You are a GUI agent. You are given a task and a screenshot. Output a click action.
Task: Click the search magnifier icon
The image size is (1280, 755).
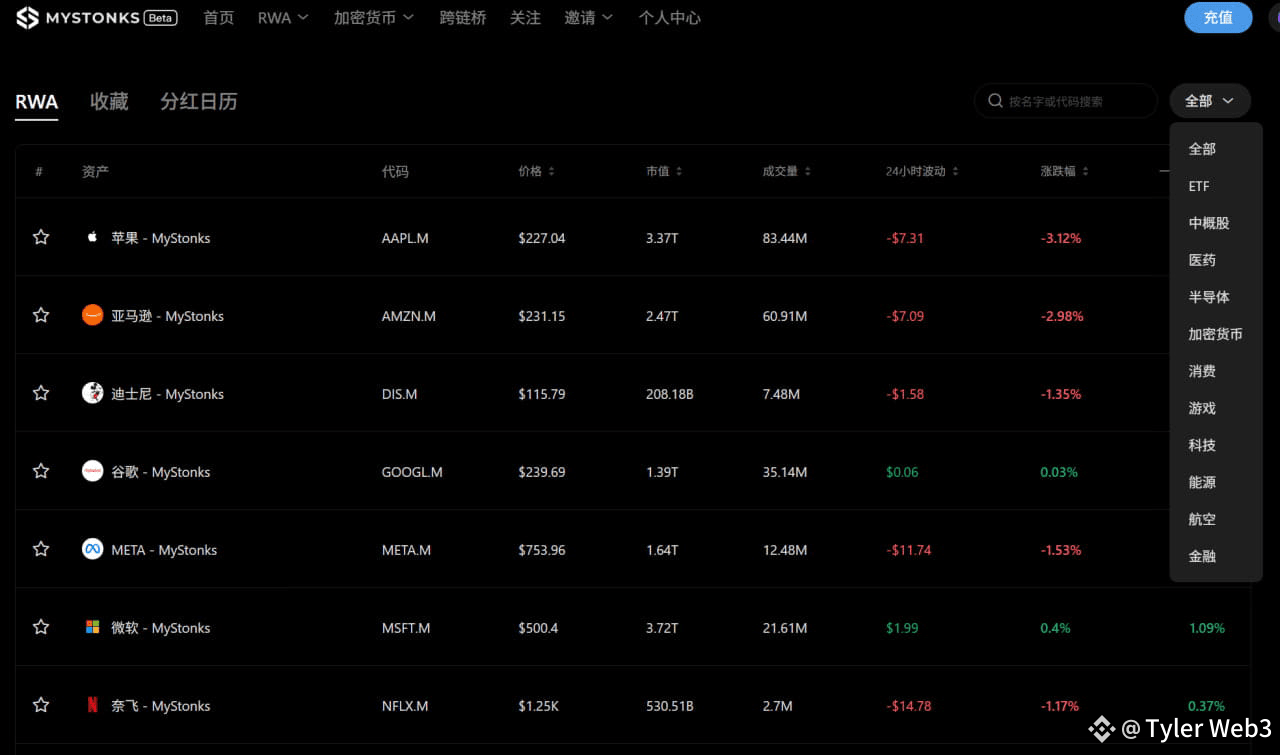[x=995, y=101]
